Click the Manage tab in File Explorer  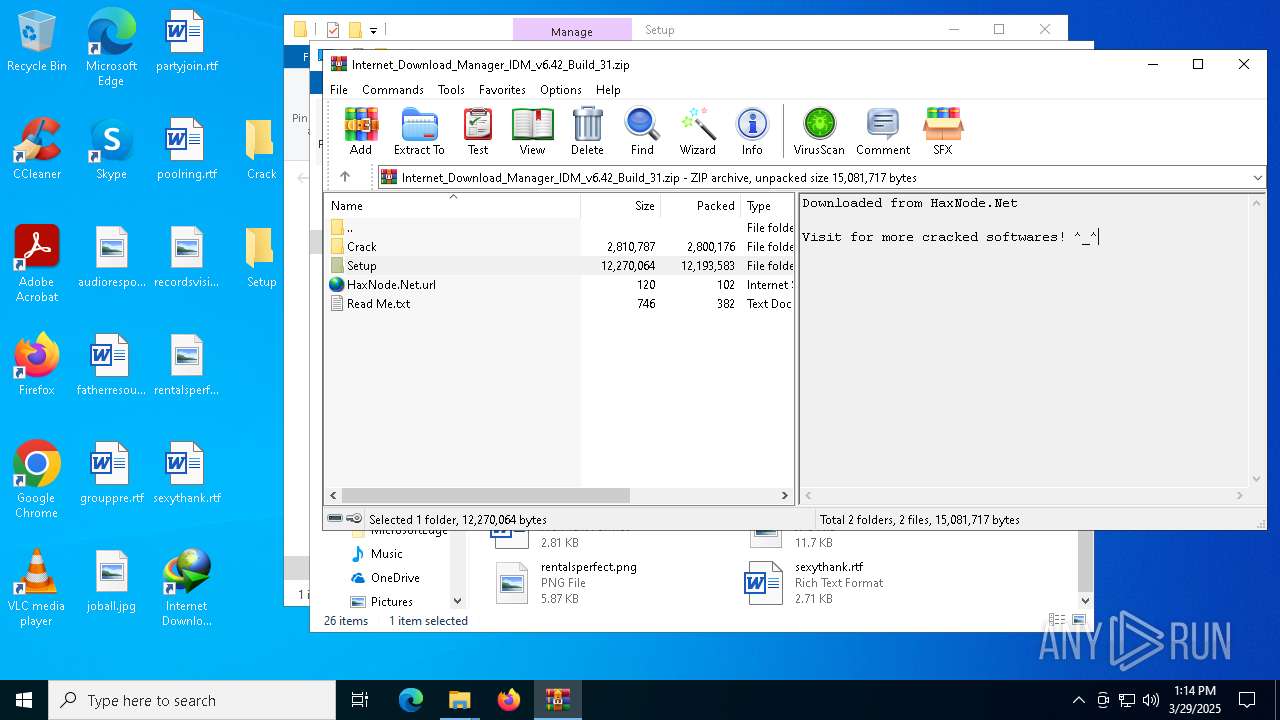click(x=572, y=31)
